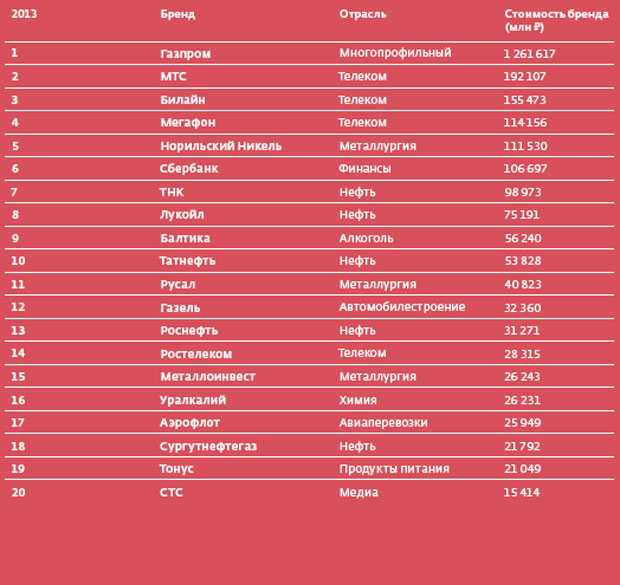620x585 pixels.
Task: Click the Автомобилестроение industry cell
Action: (402, 307)
